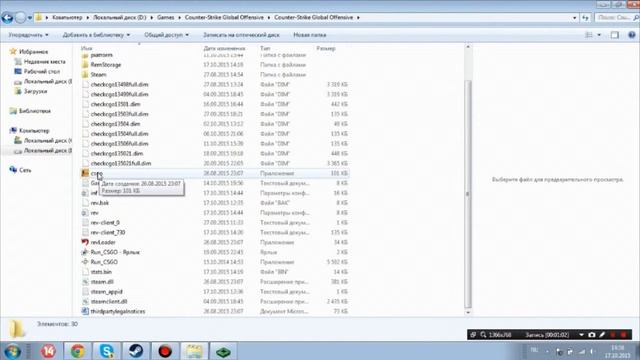
Task: Click Записать на оптический диск
Action: [241, 35]
